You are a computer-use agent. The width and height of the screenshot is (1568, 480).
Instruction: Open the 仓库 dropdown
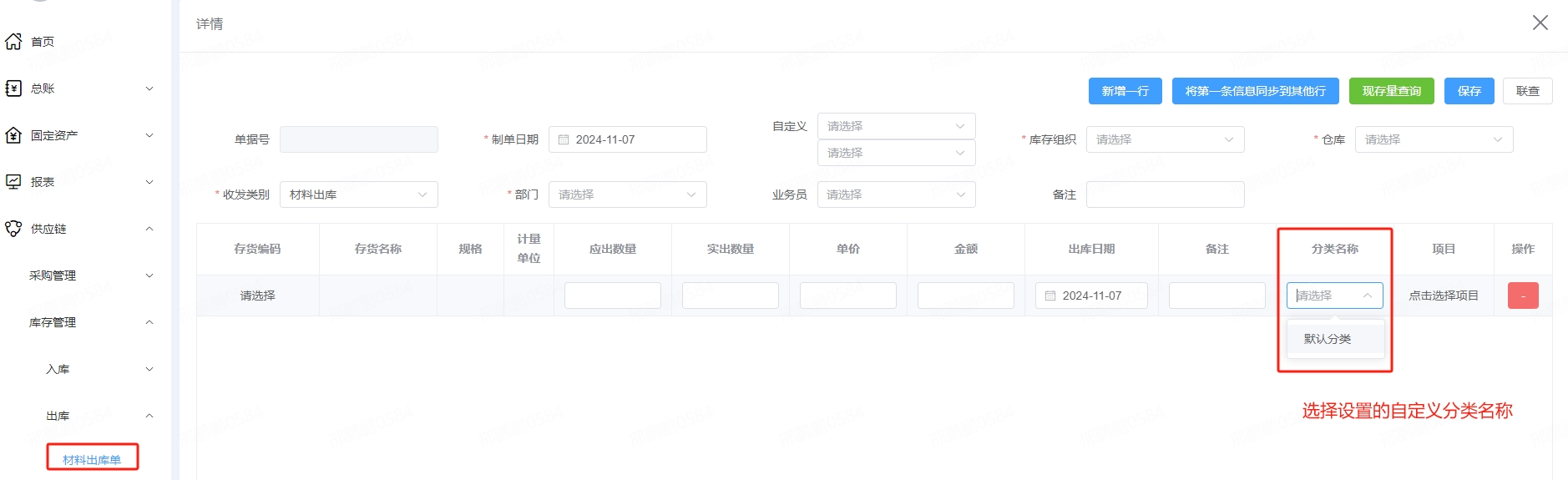pyautogui.click(x=1433, y=139)
